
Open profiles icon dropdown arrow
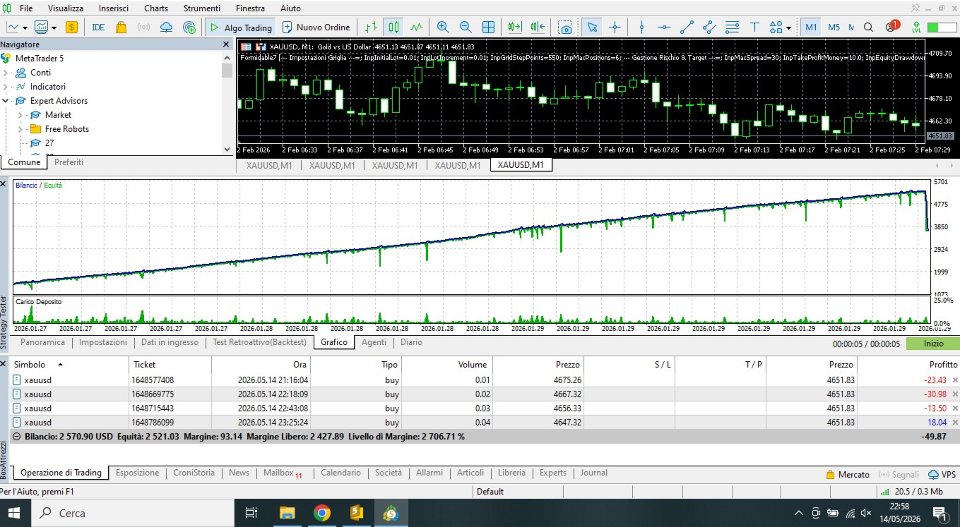click(54, 28)
